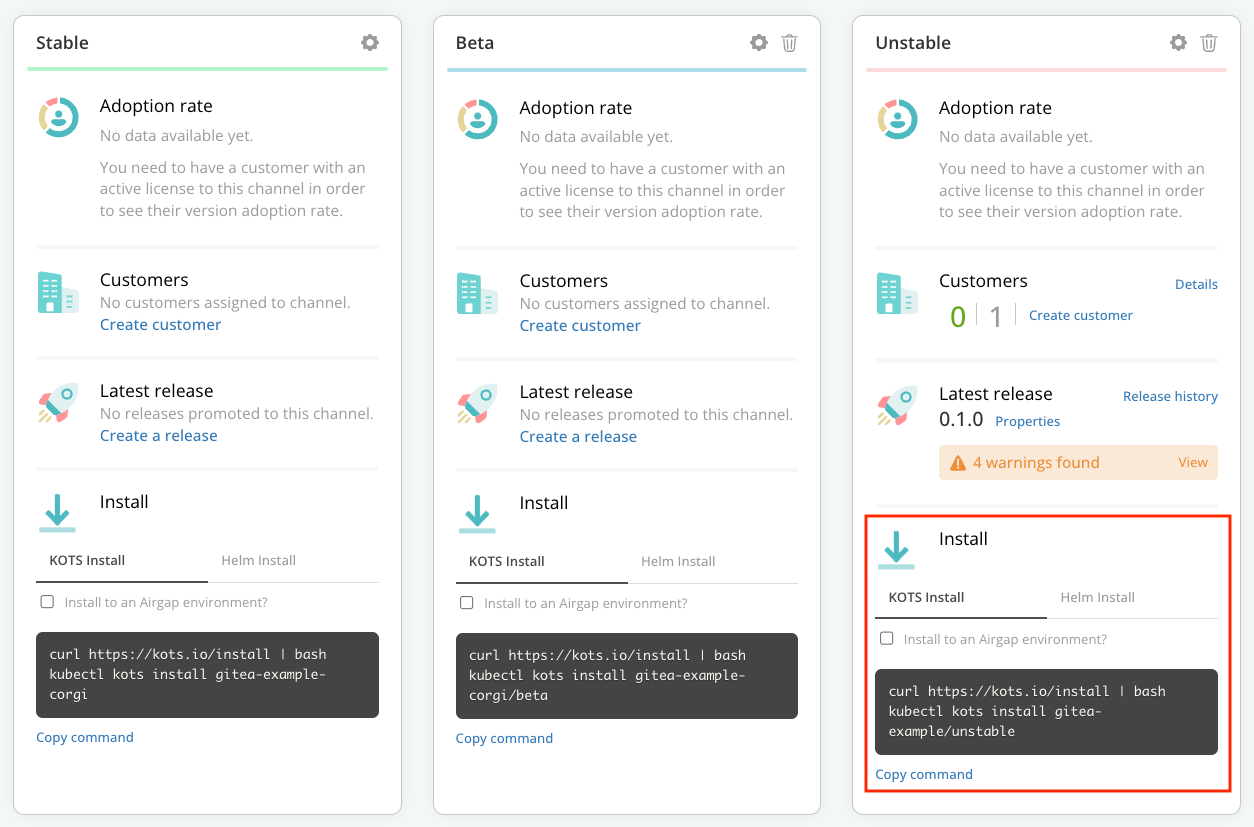Open Release history in Unstable channel

[x=1170, y=397]
